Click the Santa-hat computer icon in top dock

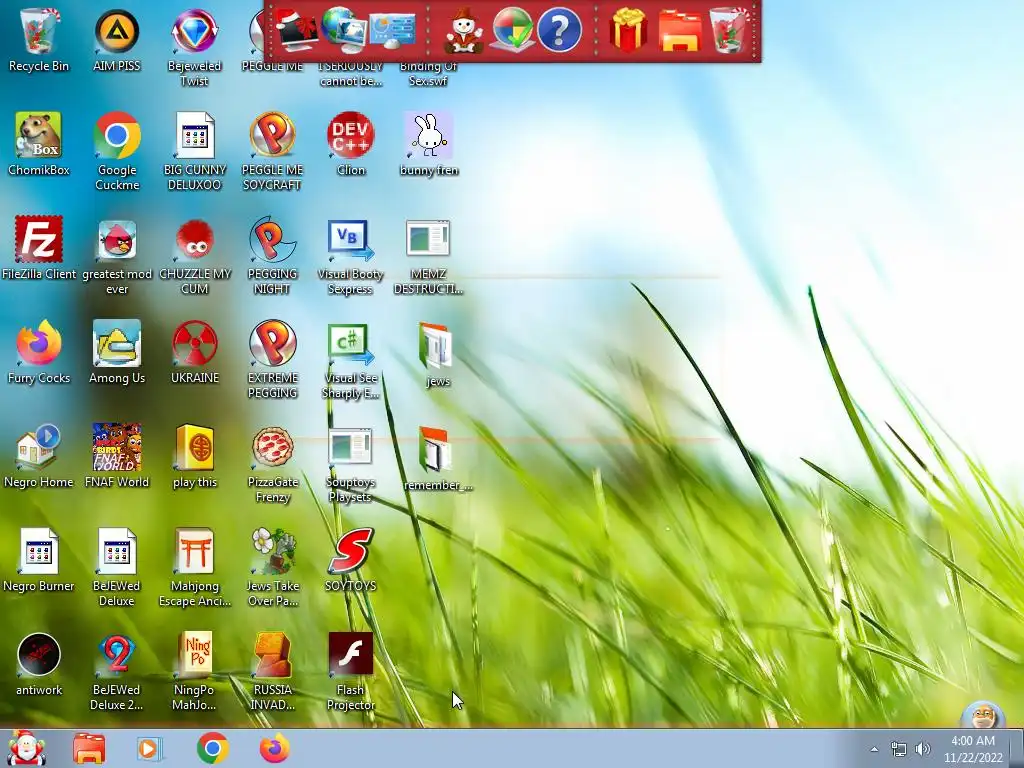[x=297, y=29]
